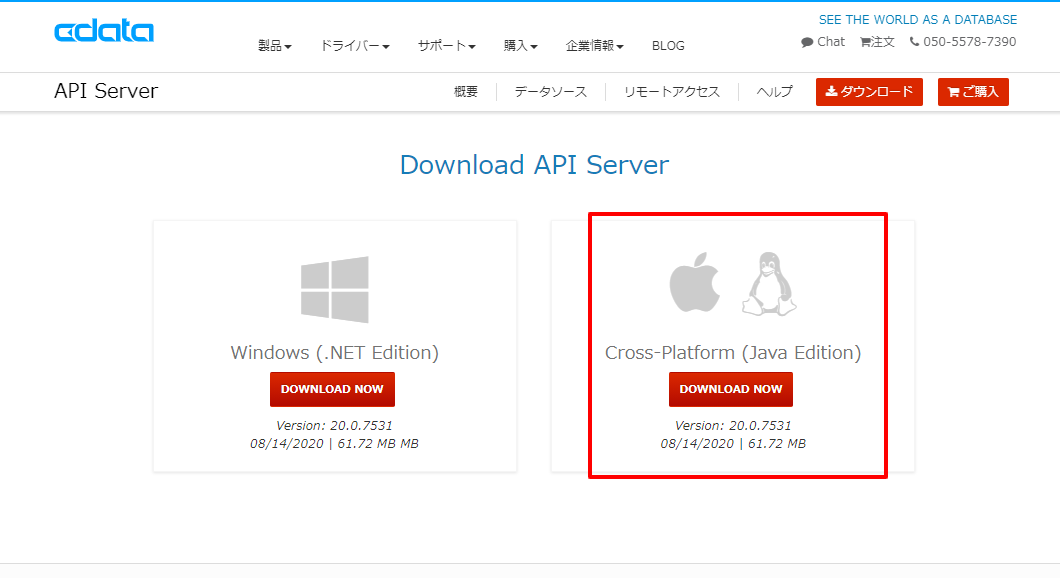Click the Windows logo icon
The height and width of the screenshot is (578, 1060).
click(335, 289)
